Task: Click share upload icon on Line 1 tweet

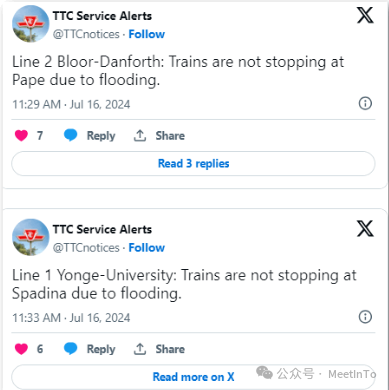Action: point(140,349)
